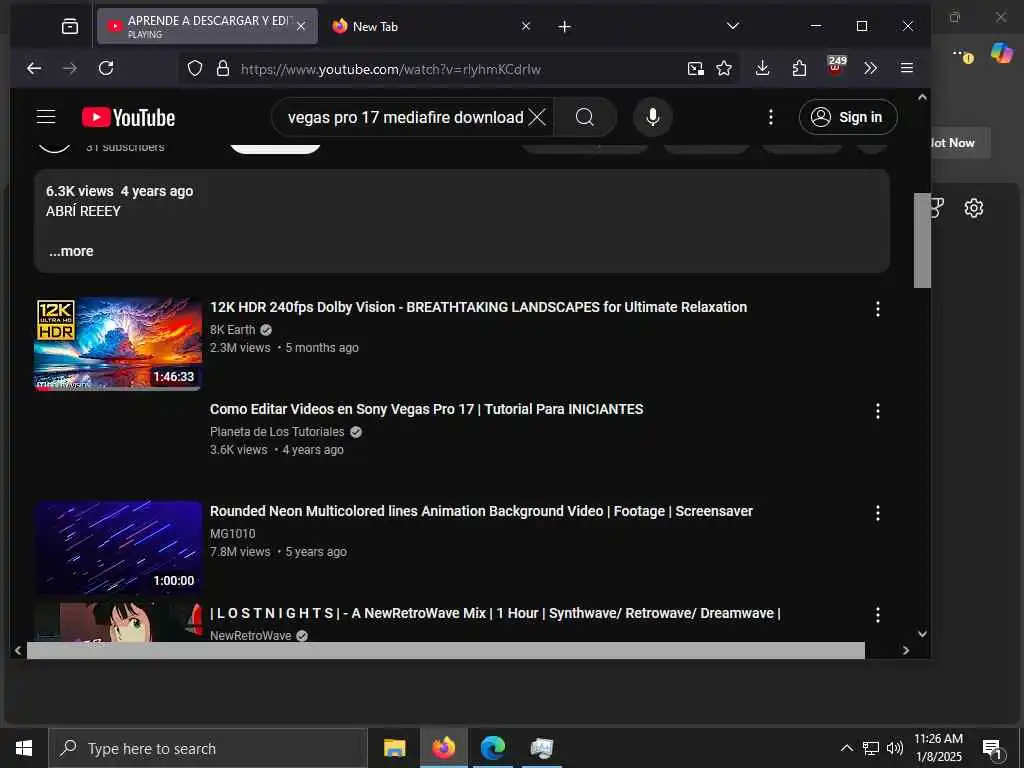Screen dimensions: 1024x768
Task: Open the tracking protection shield
Action: (x=195, y=68)
